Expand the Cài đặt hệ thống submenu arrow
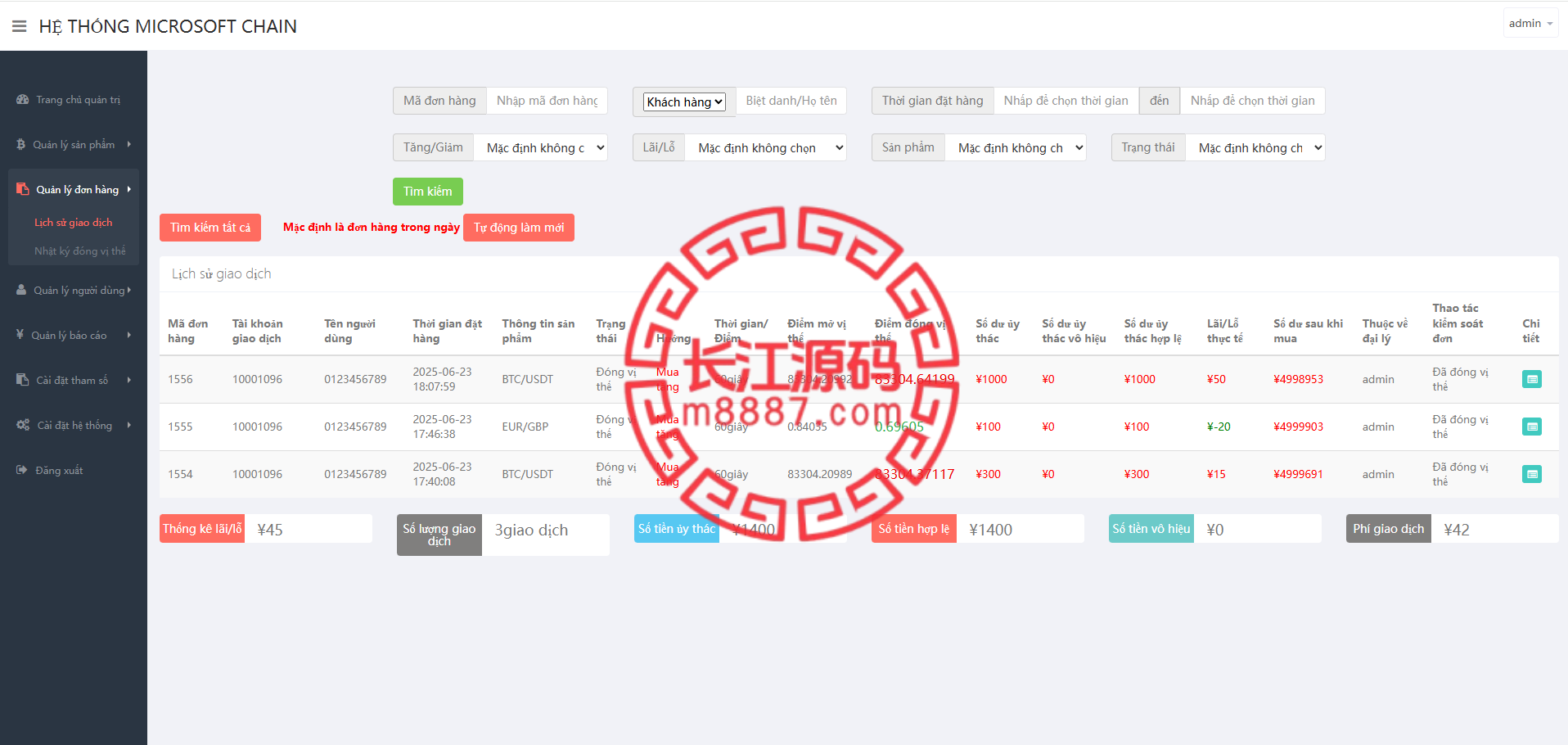The height and width of the screenshot is (745, 1568). (x=129, y=425)
